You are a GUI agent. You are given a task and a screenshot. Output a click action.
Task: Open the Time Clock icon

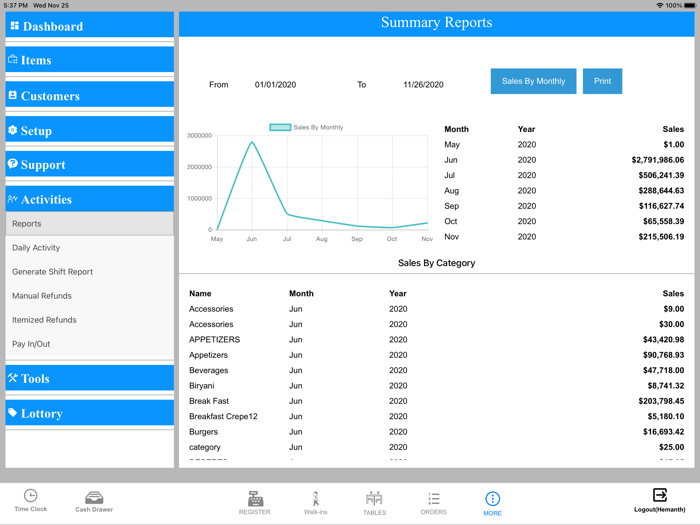[x=30, y=496]
